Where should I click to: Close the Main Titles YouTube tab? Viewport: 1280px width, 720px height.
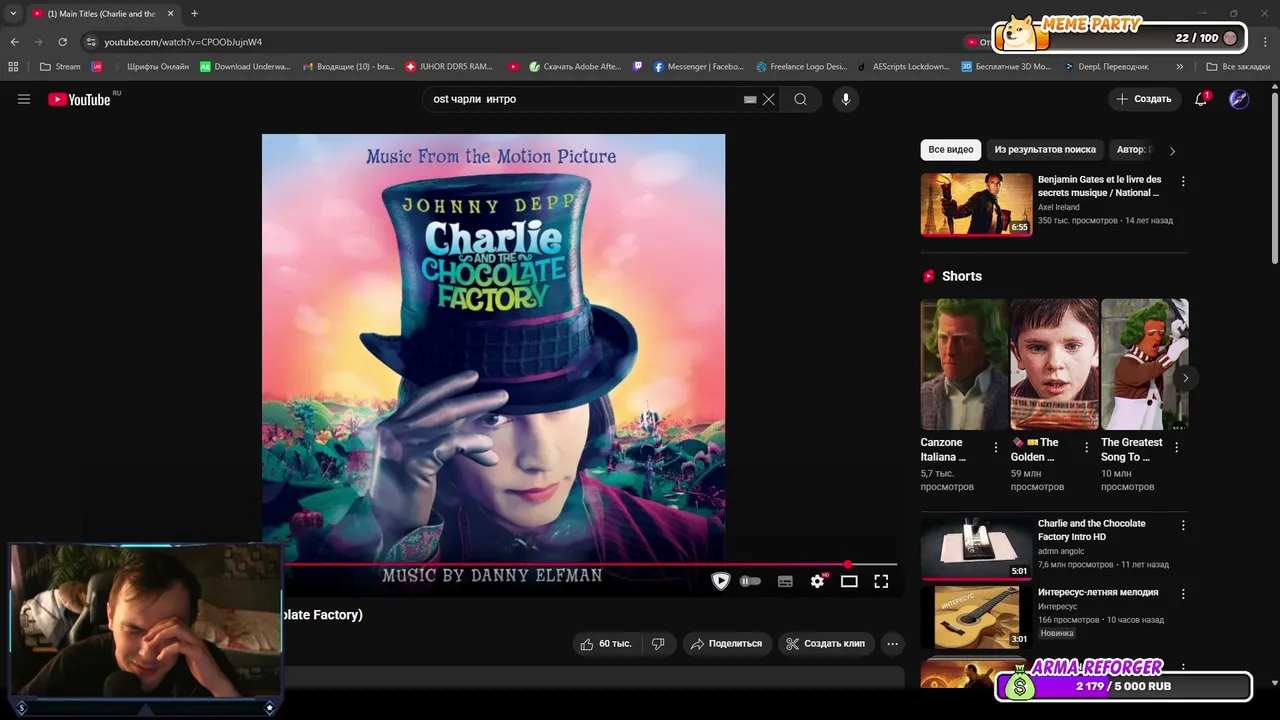point(170,14)
